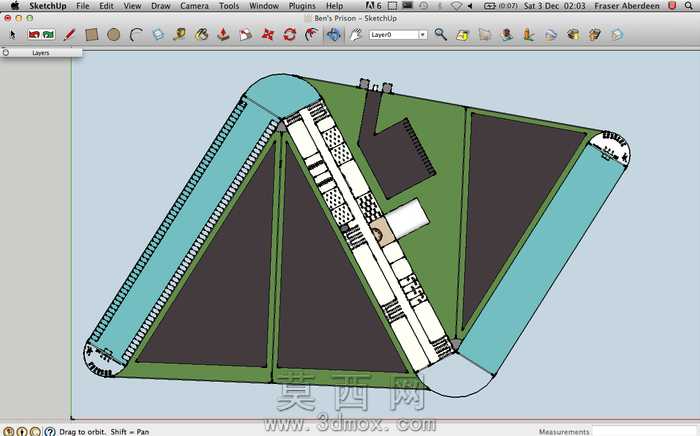Select the Paint Bucket tool

tap(201, 34)
